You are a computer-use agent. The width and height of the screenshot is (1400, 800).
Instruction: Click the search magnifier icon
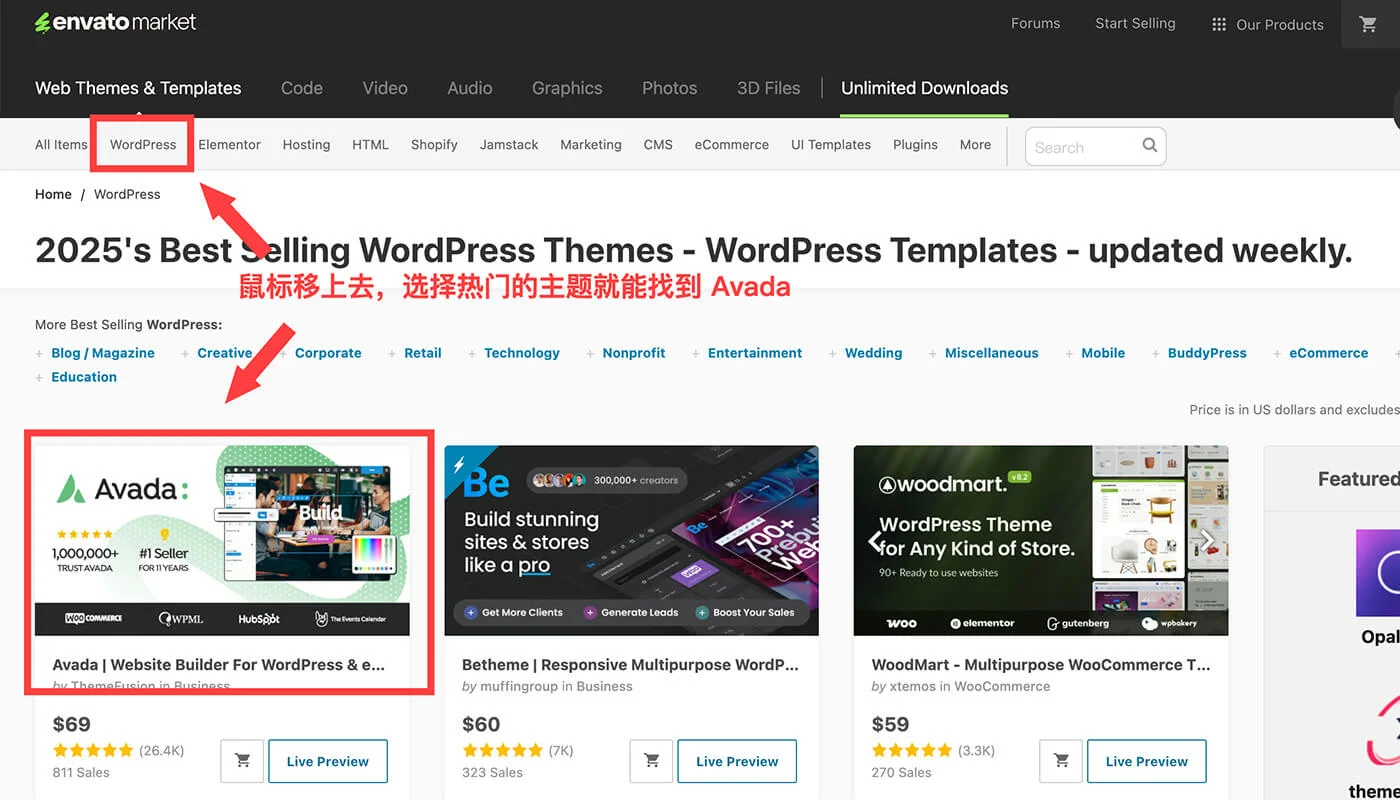[1149, 146]
